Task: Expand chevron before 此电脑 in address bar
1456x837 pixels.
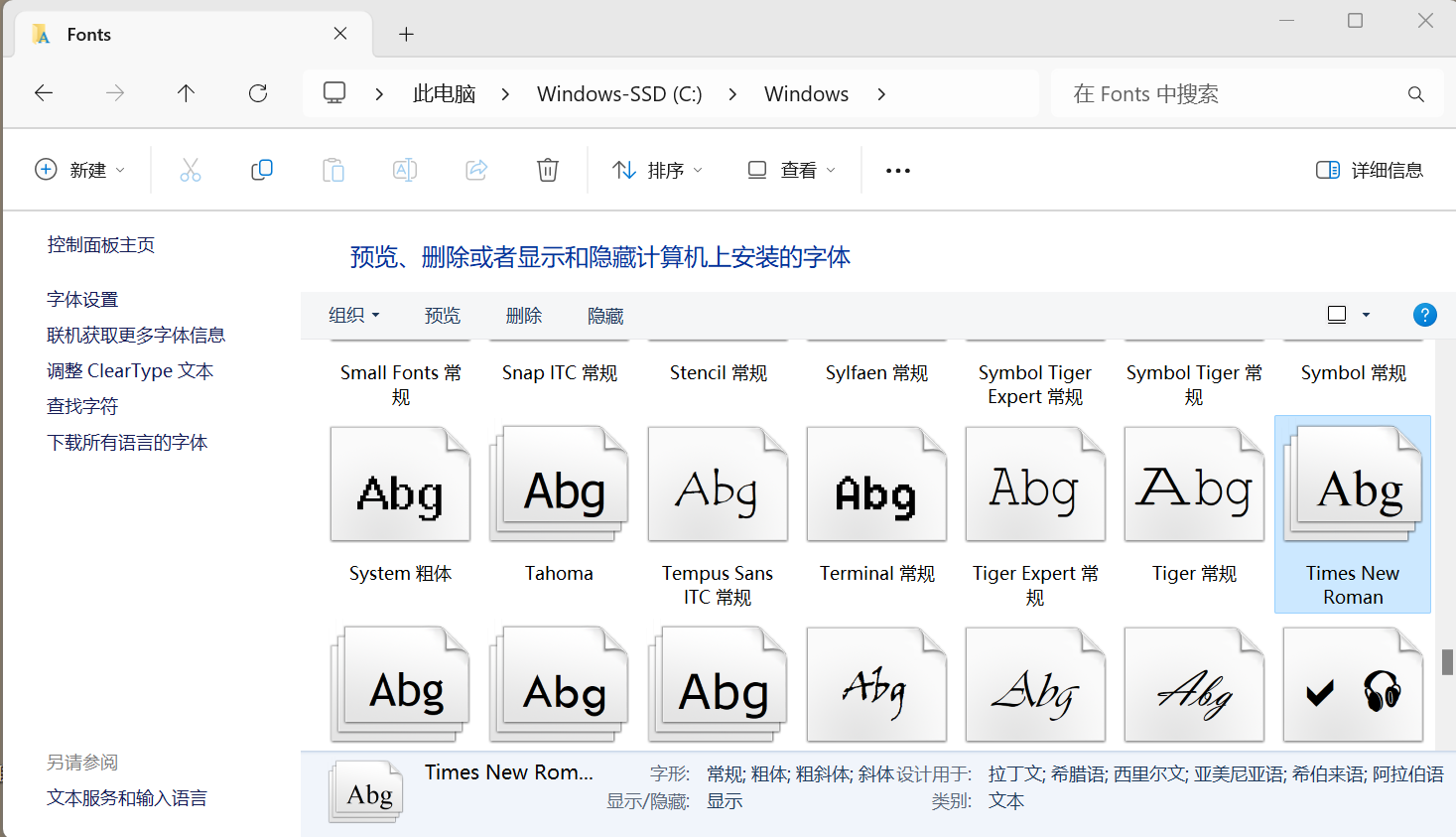Action: pos(379,94)
